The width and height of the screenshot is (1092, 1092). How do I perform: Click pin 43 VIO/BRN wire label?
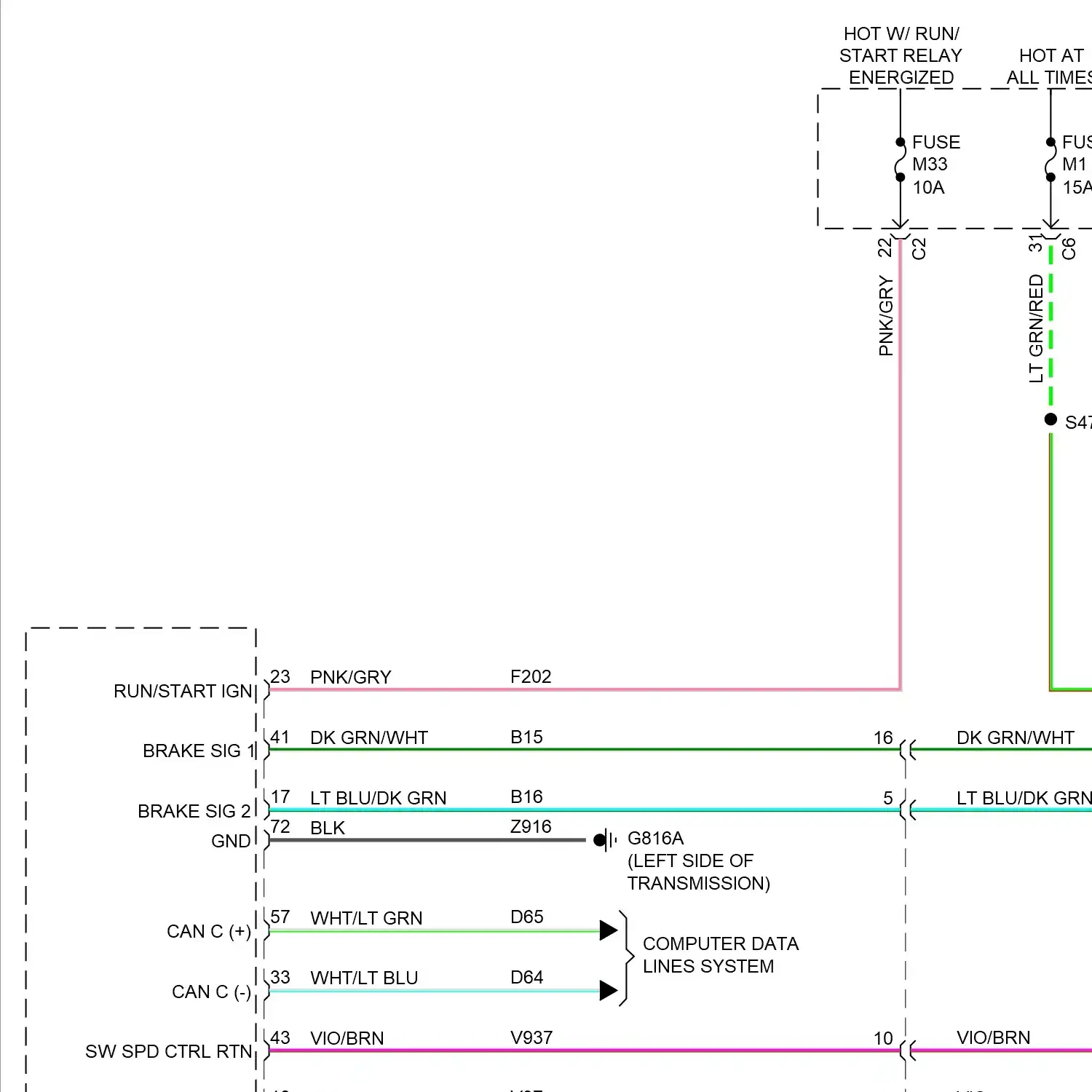[347, 1038]
